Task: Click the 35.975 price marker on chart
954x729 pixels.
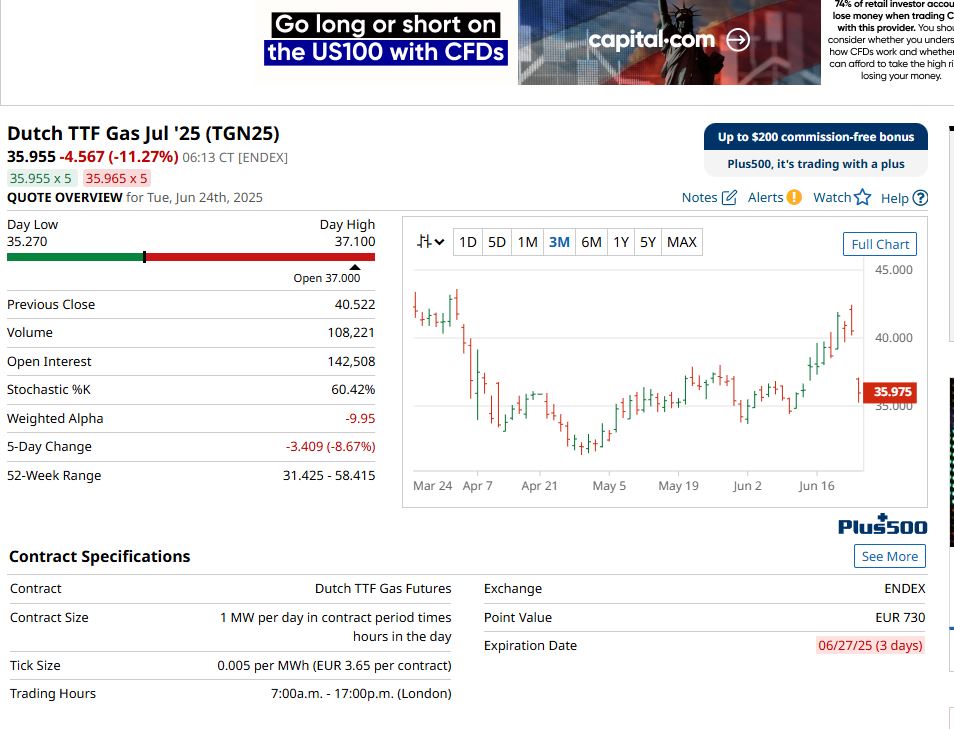Action: tap(892, 392)
